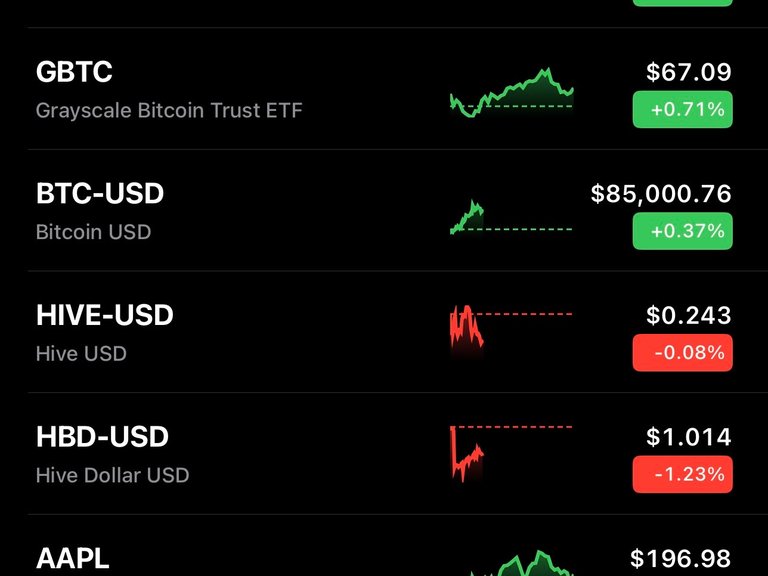Tap the Grayscale Bitcoin Trust ETF subtitle
This screenshot has height=576, width=768.
pos(169,111)
